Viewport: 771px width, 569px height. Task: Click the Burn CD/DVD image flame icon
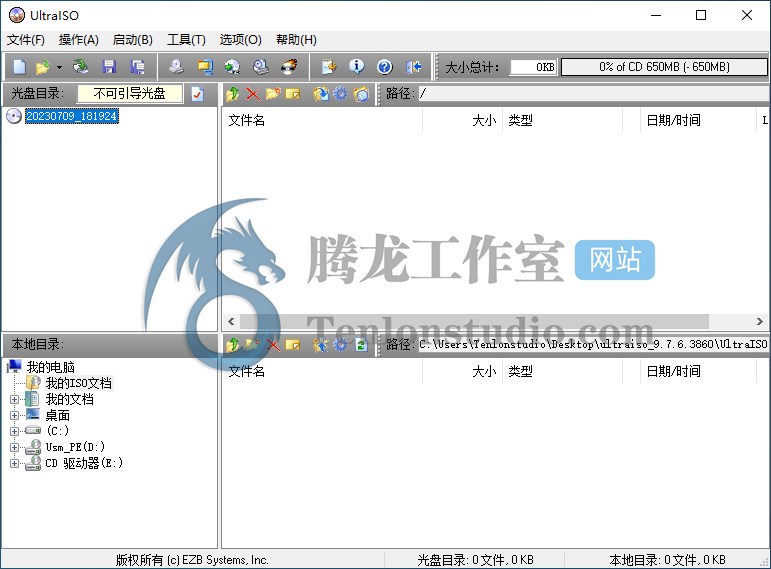pos(289,66)
